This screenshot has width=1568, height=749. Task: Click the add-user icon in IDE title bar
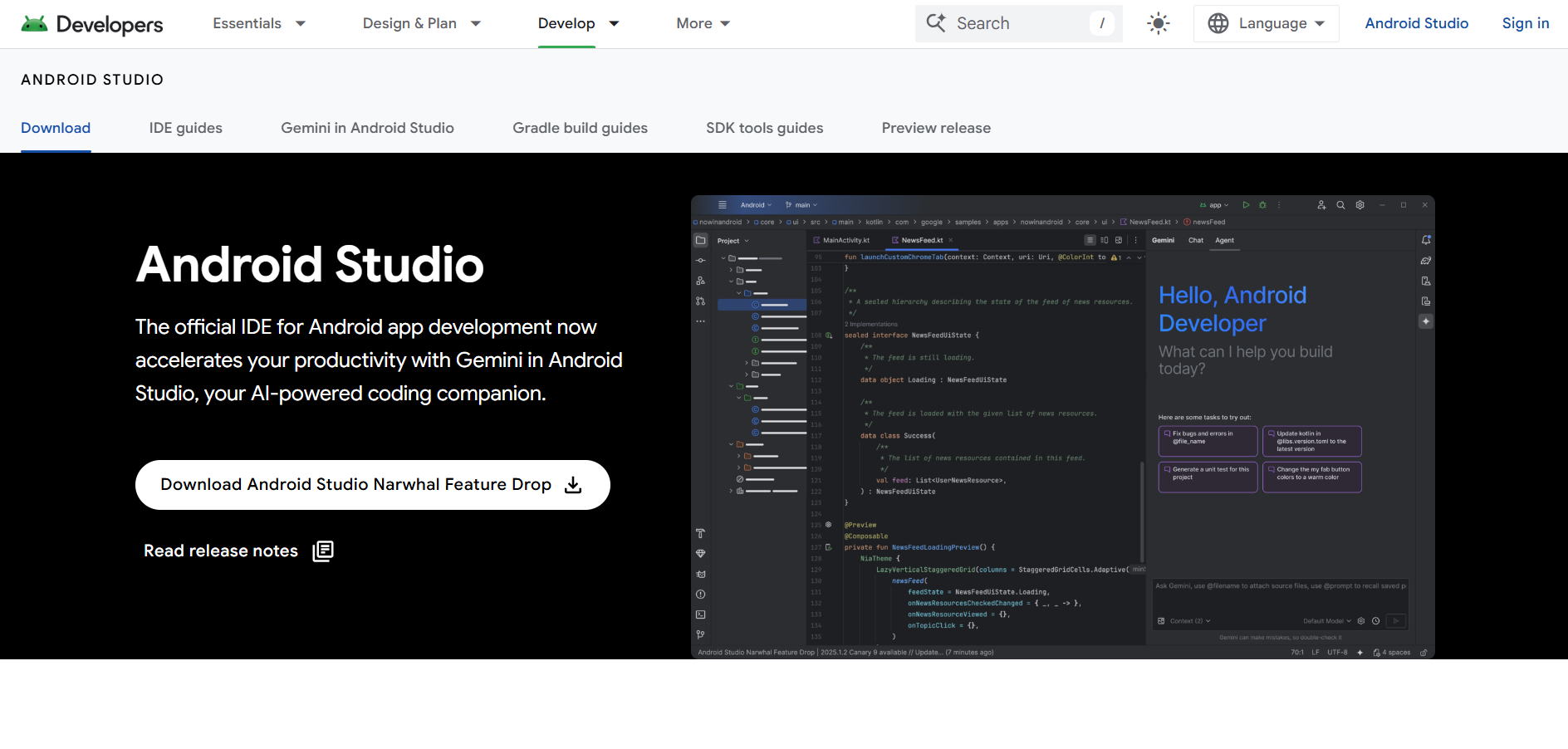click(x=1322, y=205)
